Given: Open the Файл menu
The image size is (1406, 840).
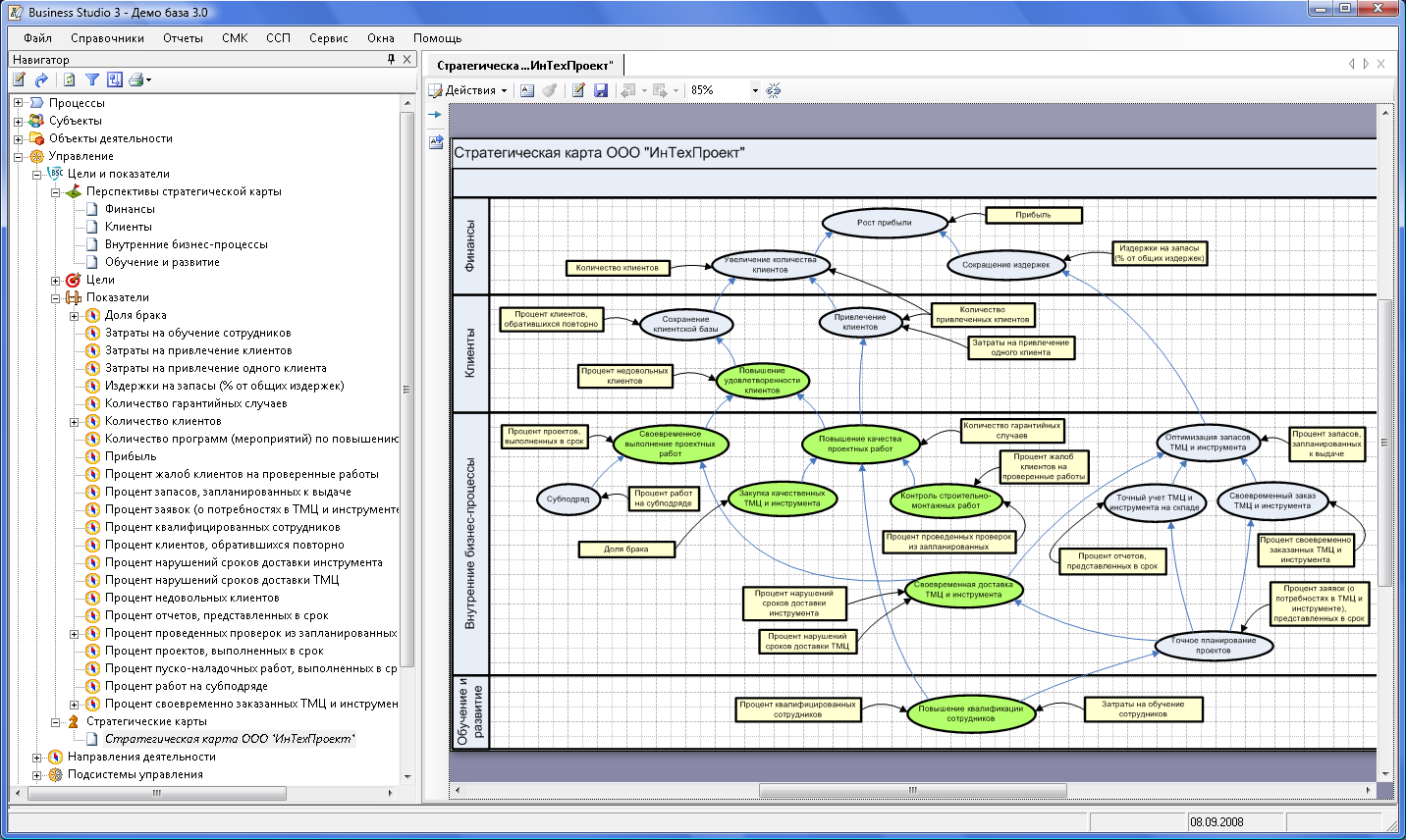Looking at the screenshot, I should 37,38.
